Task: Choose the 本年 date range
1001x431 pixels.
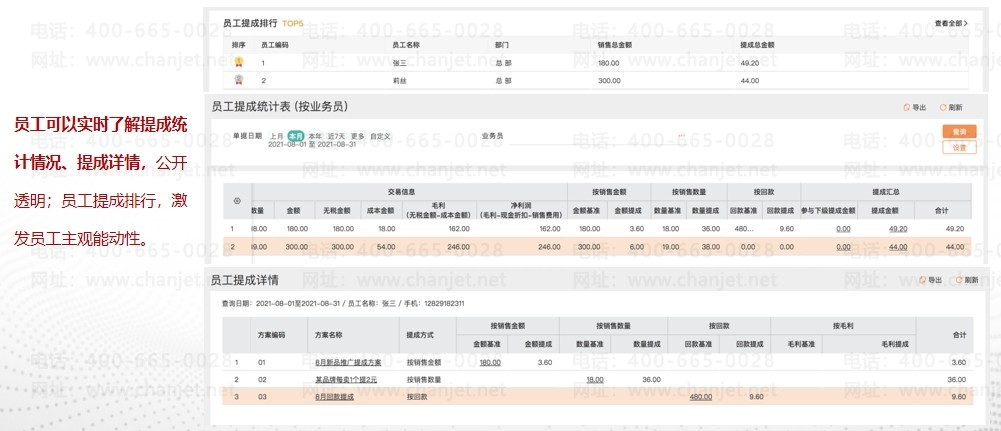Action: coord(315,135)
